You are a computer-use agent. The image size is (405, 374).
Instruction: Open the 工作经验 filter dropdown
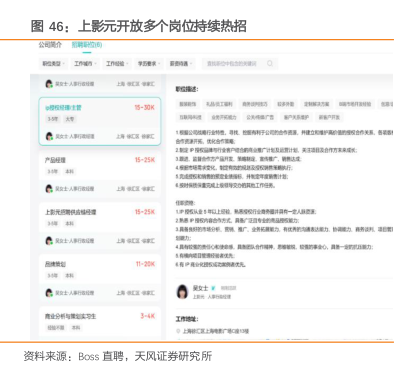tap(117, 63)
